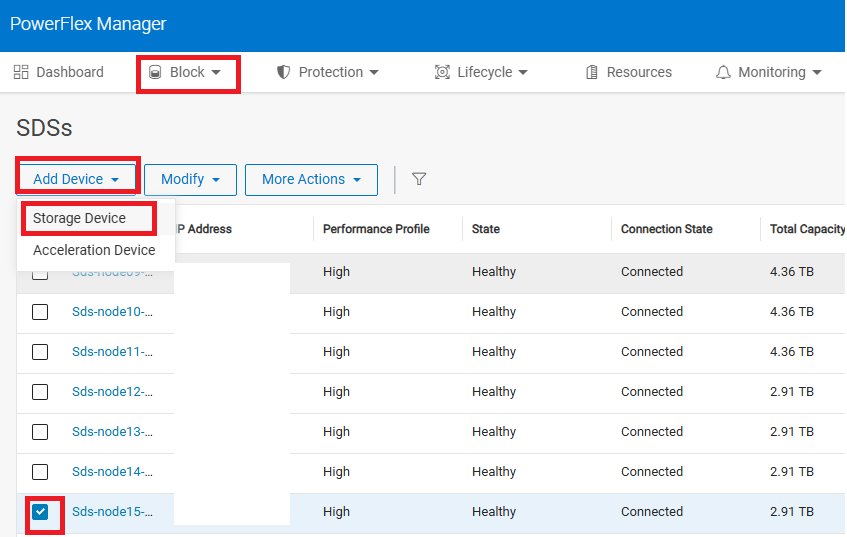Open the Sds-node15 link
The height and width of the screenshot is (537, 847).
pos(112,512)
